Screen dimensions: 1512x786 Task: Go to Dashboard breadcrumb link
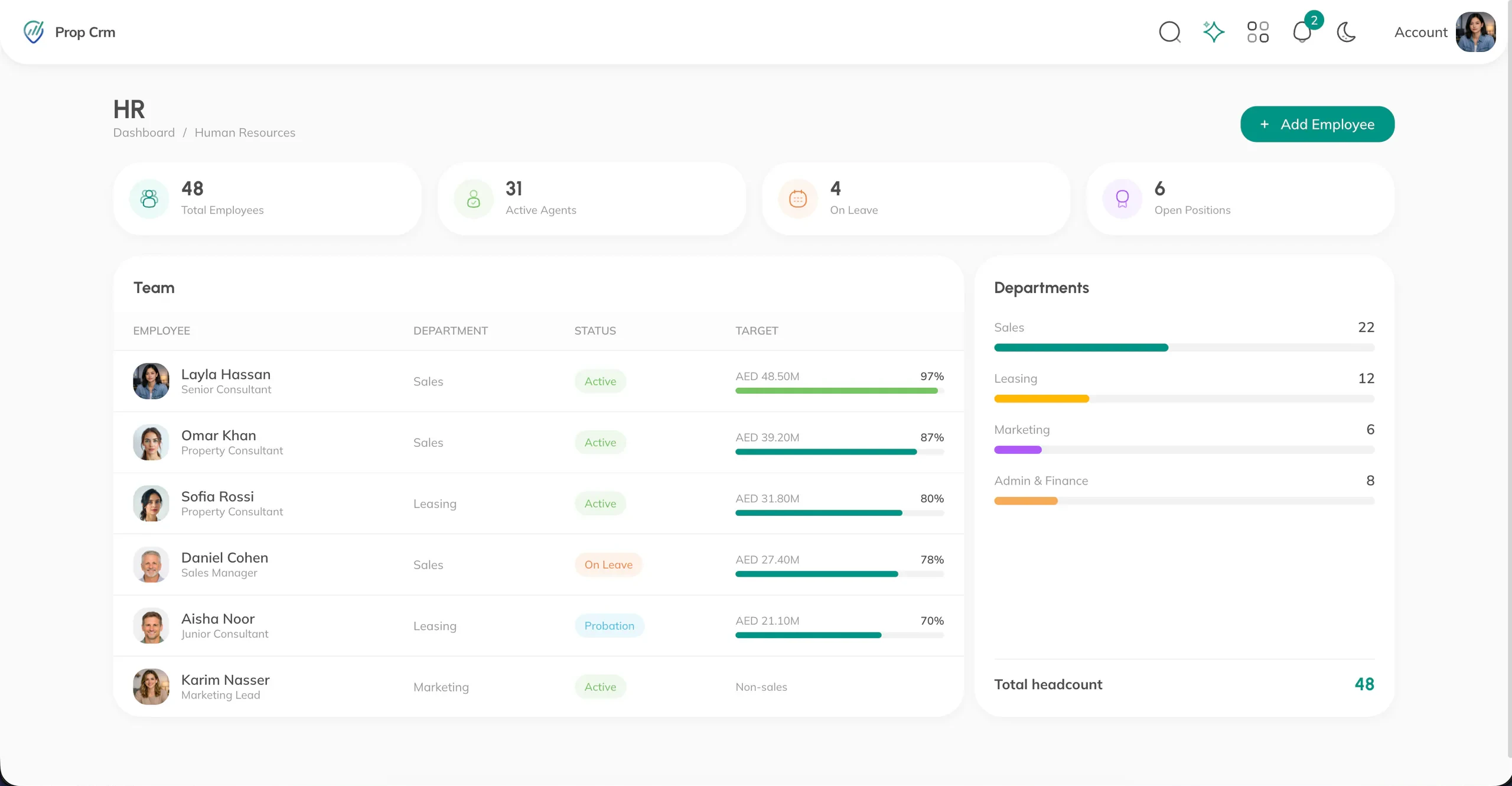(144, 132)
